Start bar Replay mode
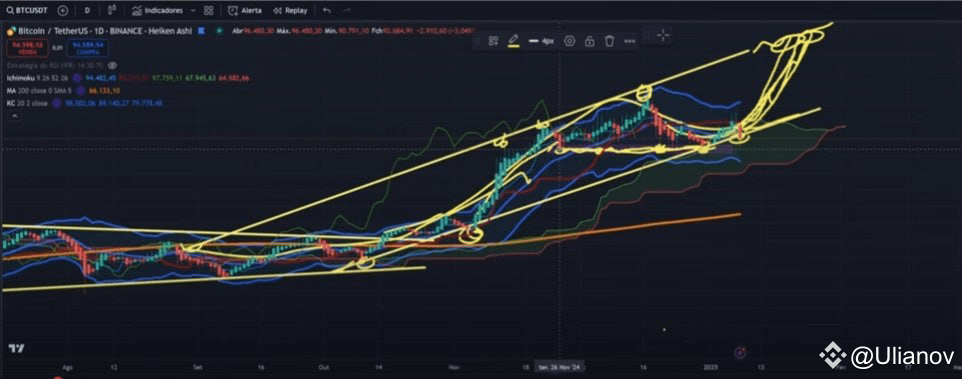Viewport: 962px width, 379px height. [290, 10]
